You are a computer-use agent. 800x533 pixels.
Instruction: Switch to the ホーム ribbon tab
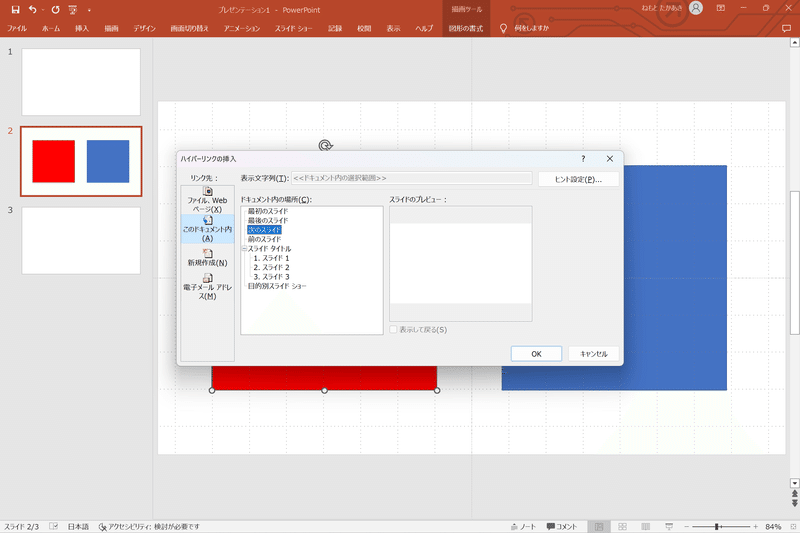click(x=51, y=29)
